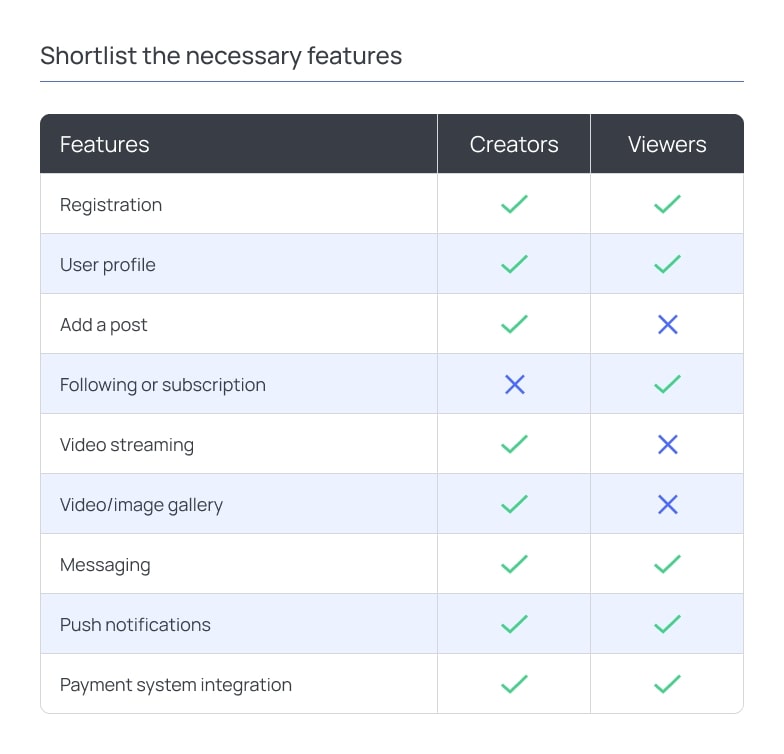The height and width of the screenshot is (754, 784).
Task: Click the Creators checkmark for Registration
Action: pos(514,204)
